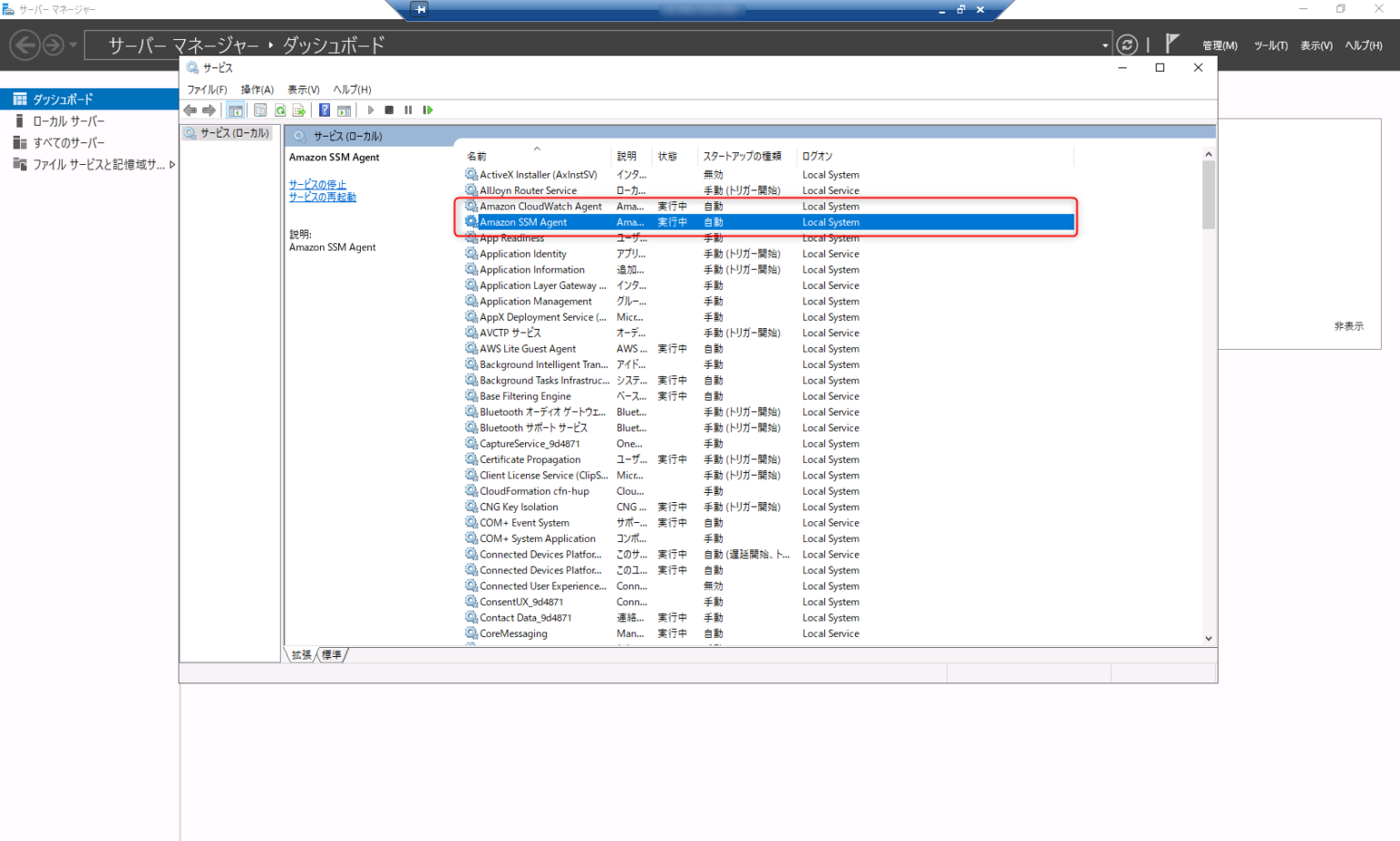
Task: Click the Export List toolbar icon
Action: tap(299, 110)
